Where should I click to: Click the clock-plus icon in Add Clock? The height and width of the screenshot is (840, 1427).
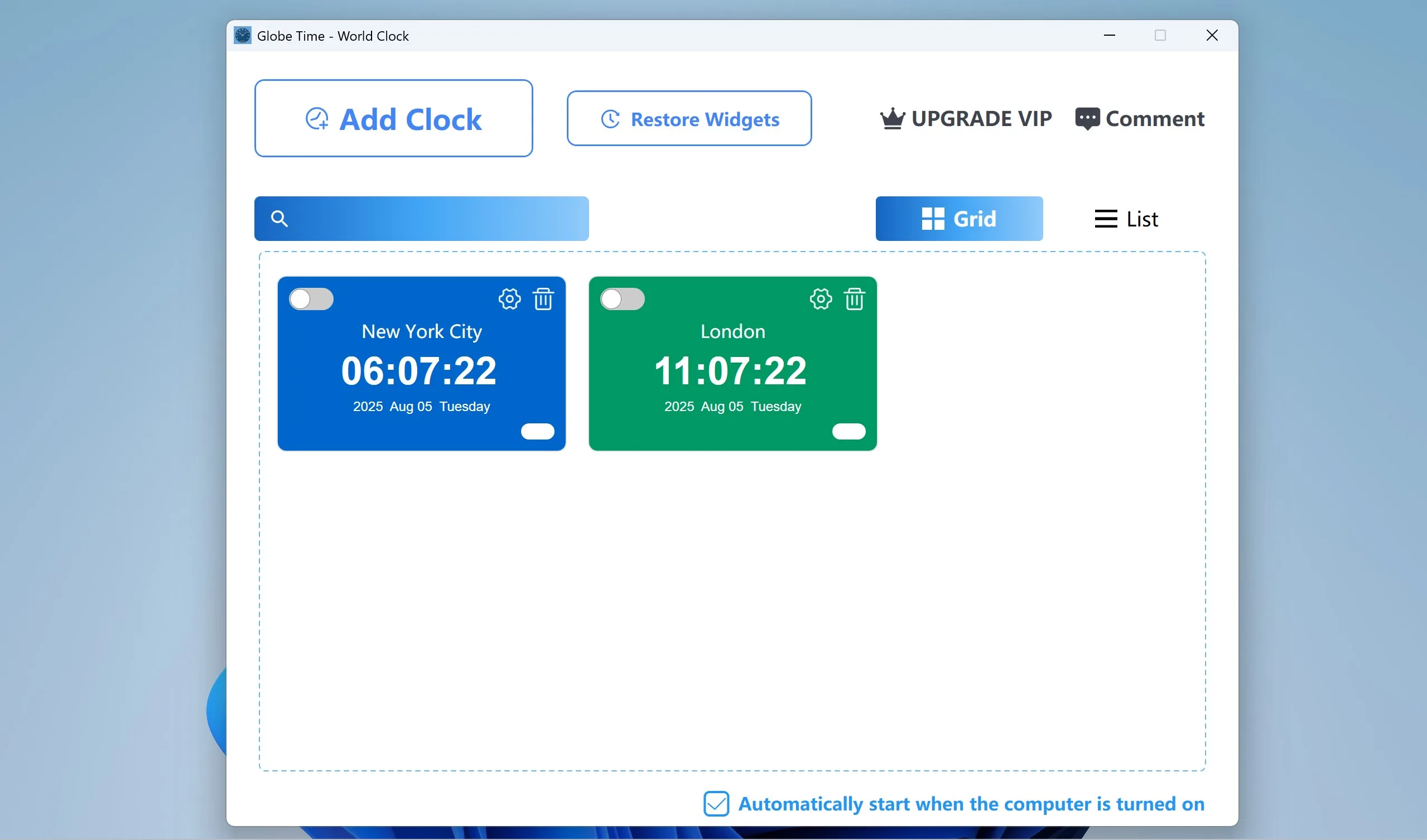(x=317, y=119)
